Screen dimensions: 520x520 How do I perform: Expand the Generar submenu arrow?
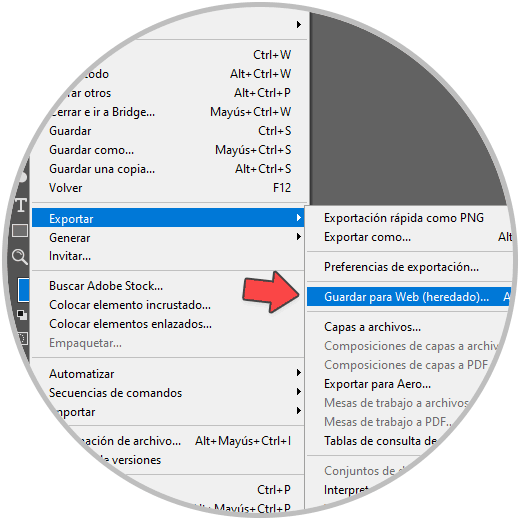(299, 237)
